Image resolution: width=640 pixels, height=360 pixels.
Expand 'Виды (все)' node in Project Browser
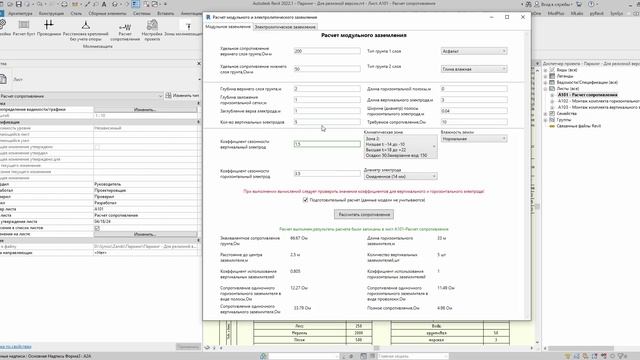coord(546,70)
